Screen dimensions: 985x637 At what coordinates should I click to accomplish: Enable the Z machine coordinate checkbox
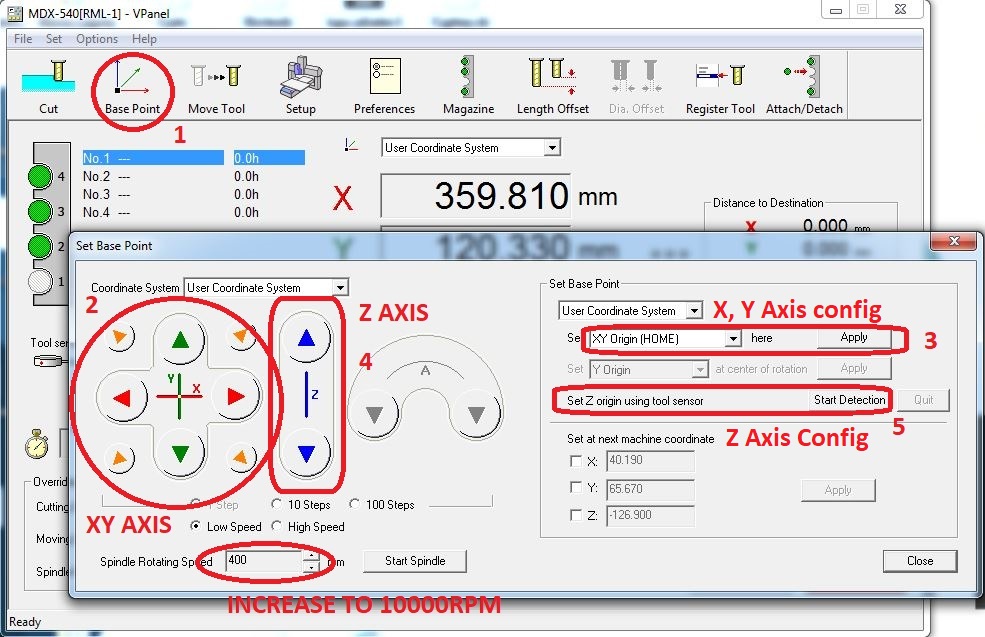tap(575, 515)
